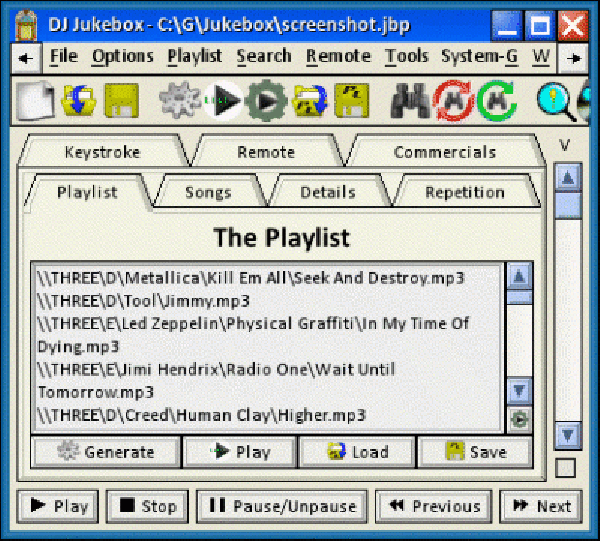Click the green circular arrow binoculars icon
Image resolution: width=600 pixels, height=541 pixels.
pos(494,102)
